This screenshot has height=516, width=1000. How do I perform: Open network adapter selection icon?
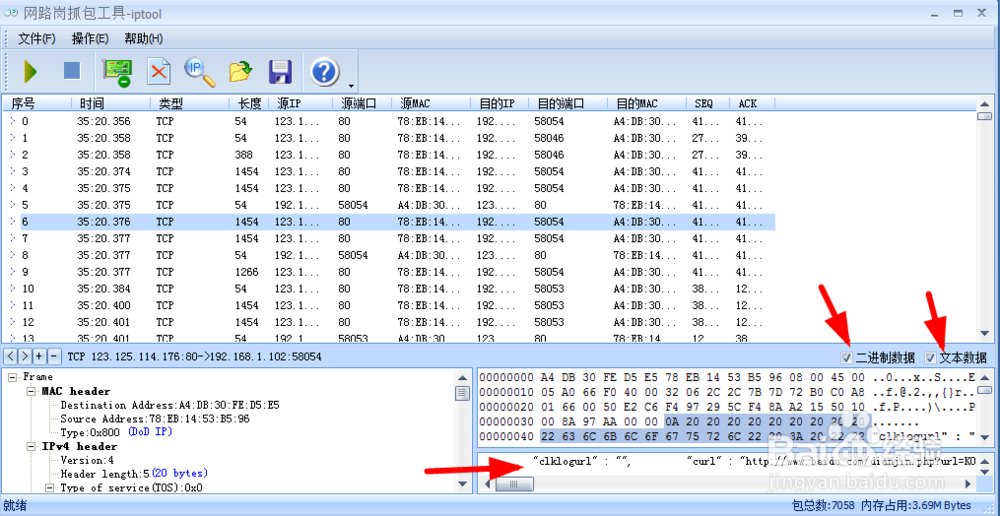[x=117, y=71]
